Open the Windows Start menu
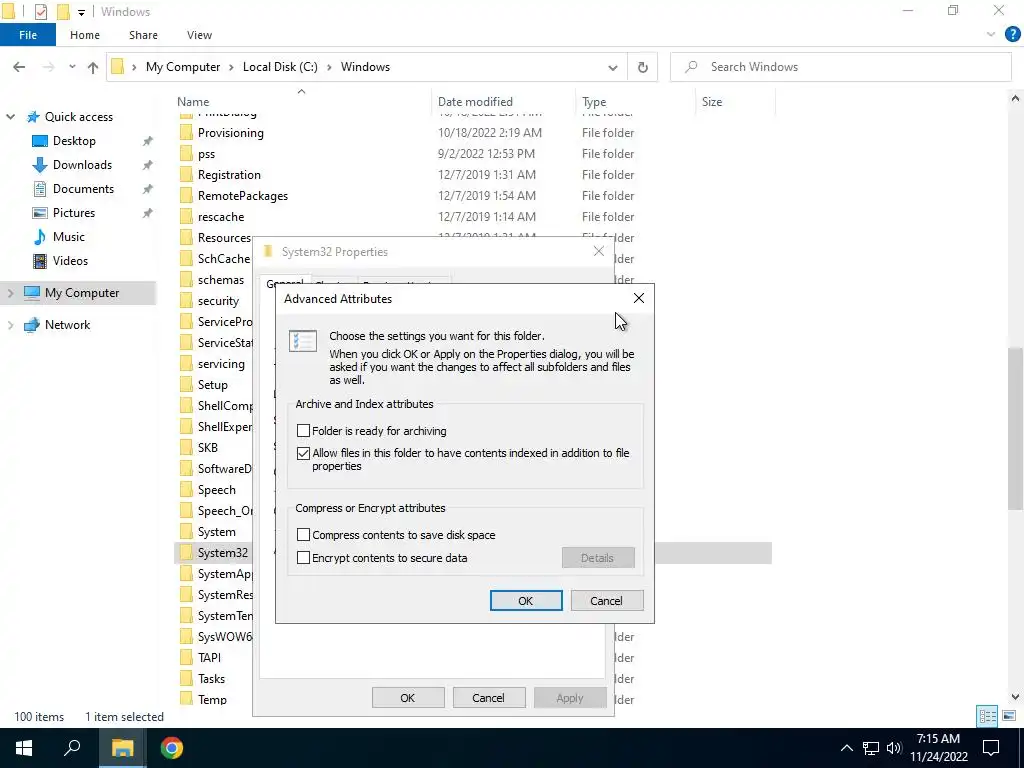The width and height of the screenshot is (1024, 768). [24, 748]
